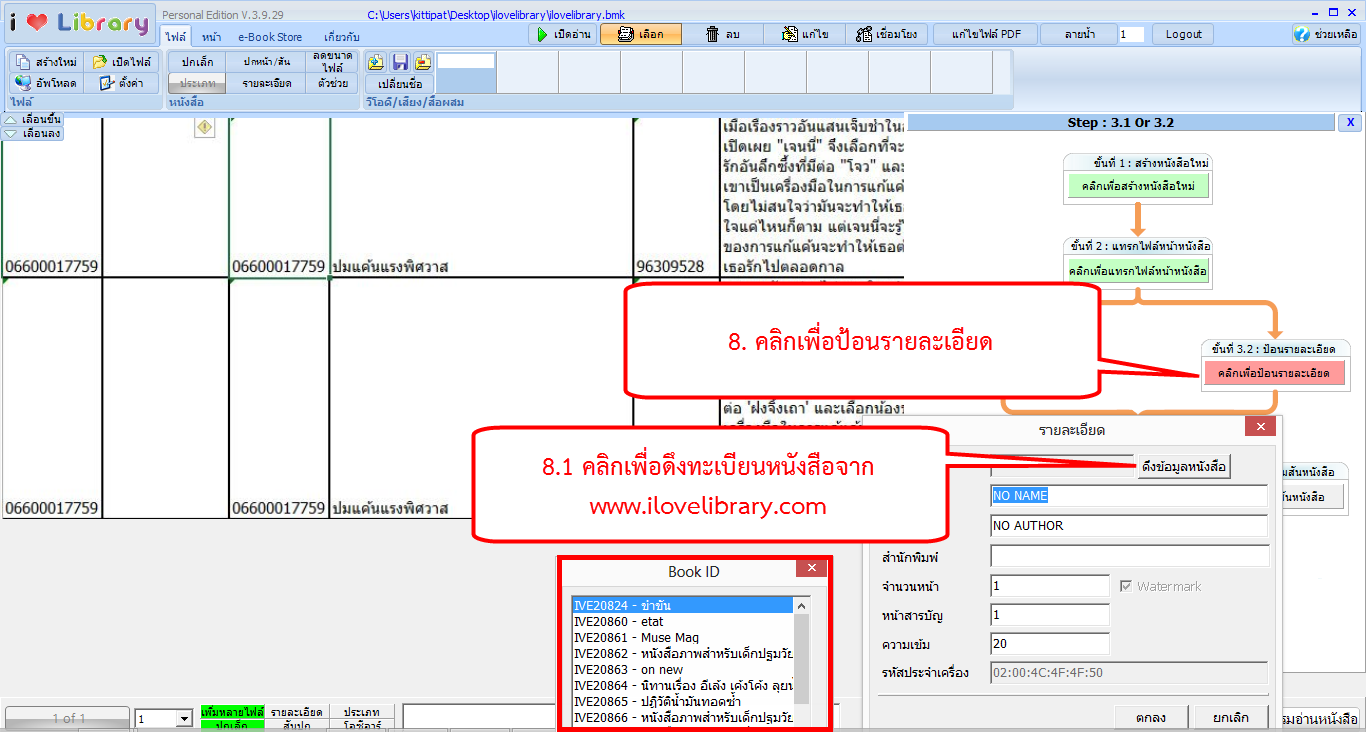Screen dimensions: 1366x732
Task: Select IVE20861 - Muse Mag entry
Action: (x=684, y=637)
